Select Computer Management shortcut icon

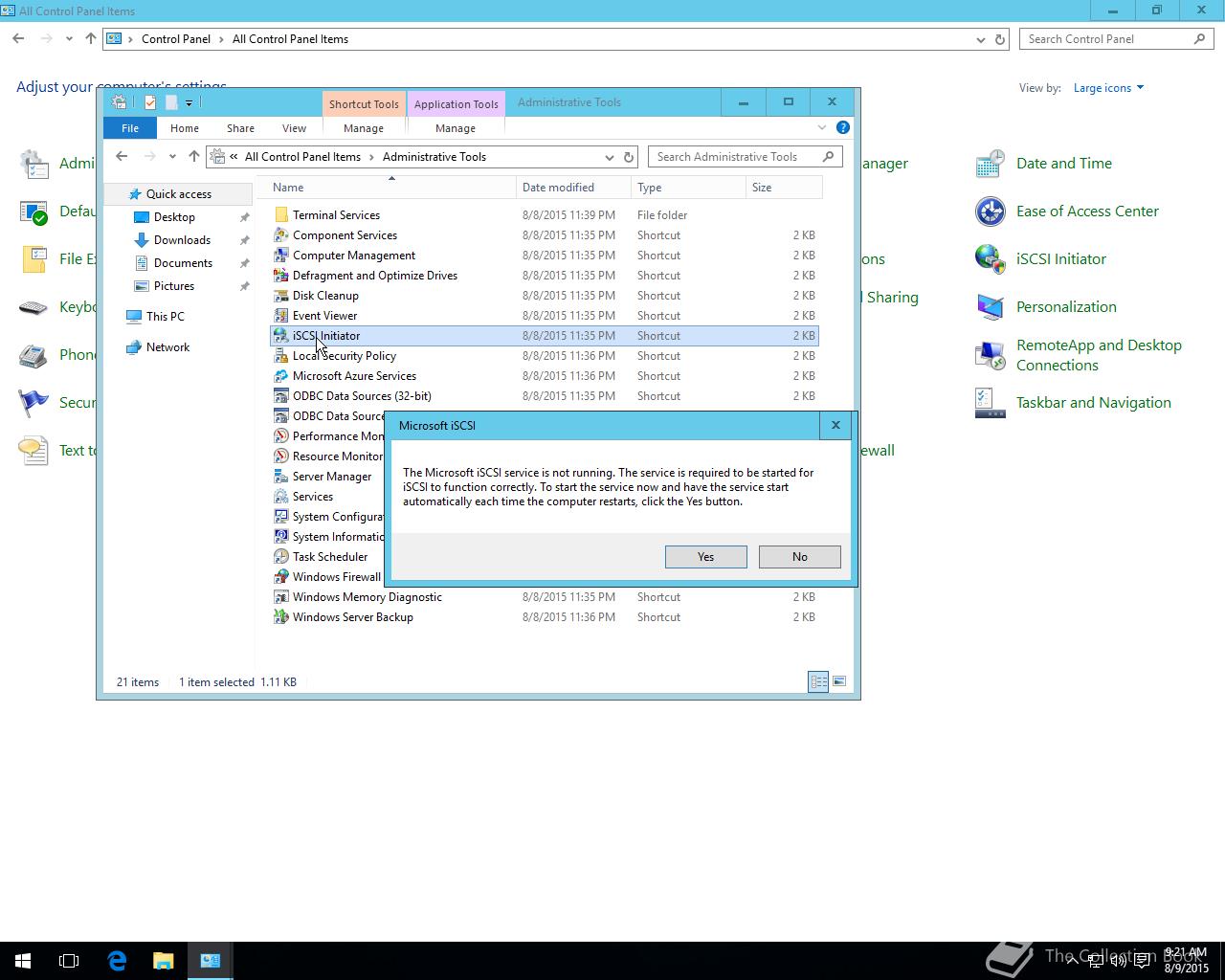click(281, 256)
